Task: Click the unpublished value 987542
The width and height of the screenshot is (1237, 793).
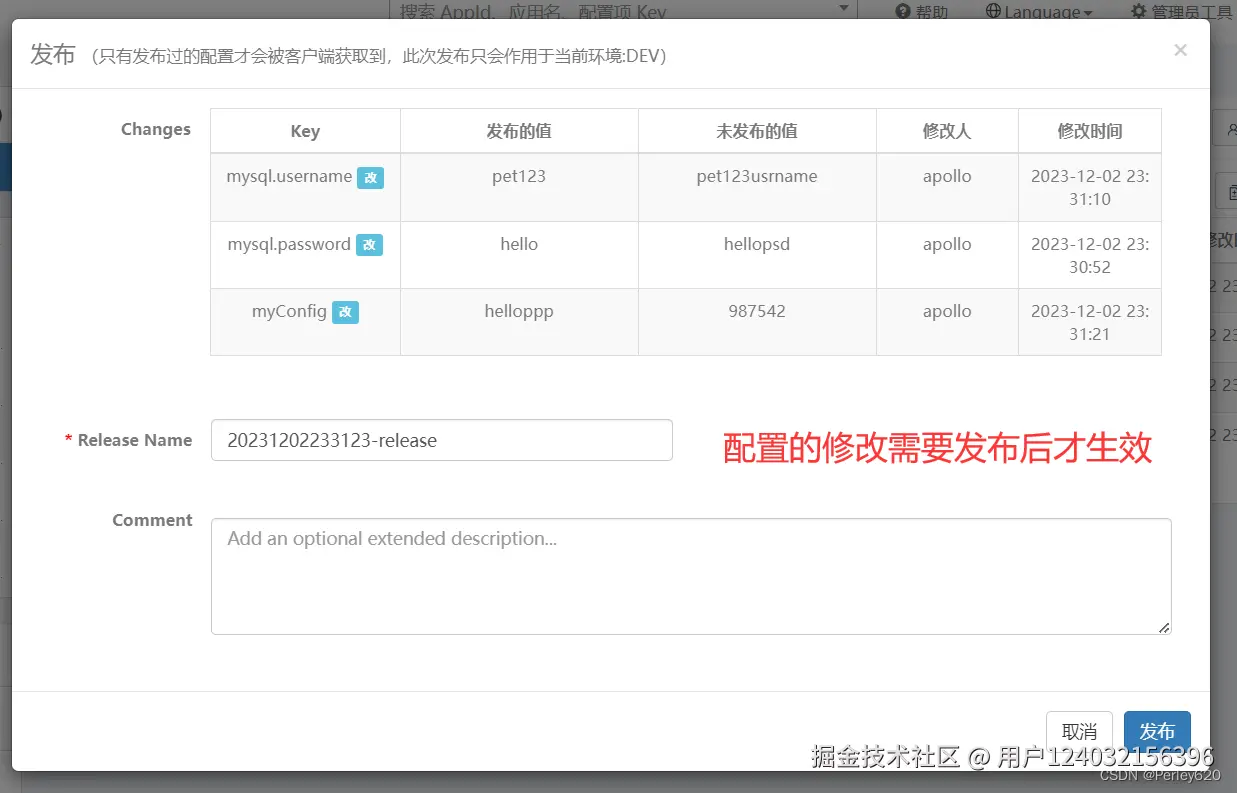Action: coord(757,311)
